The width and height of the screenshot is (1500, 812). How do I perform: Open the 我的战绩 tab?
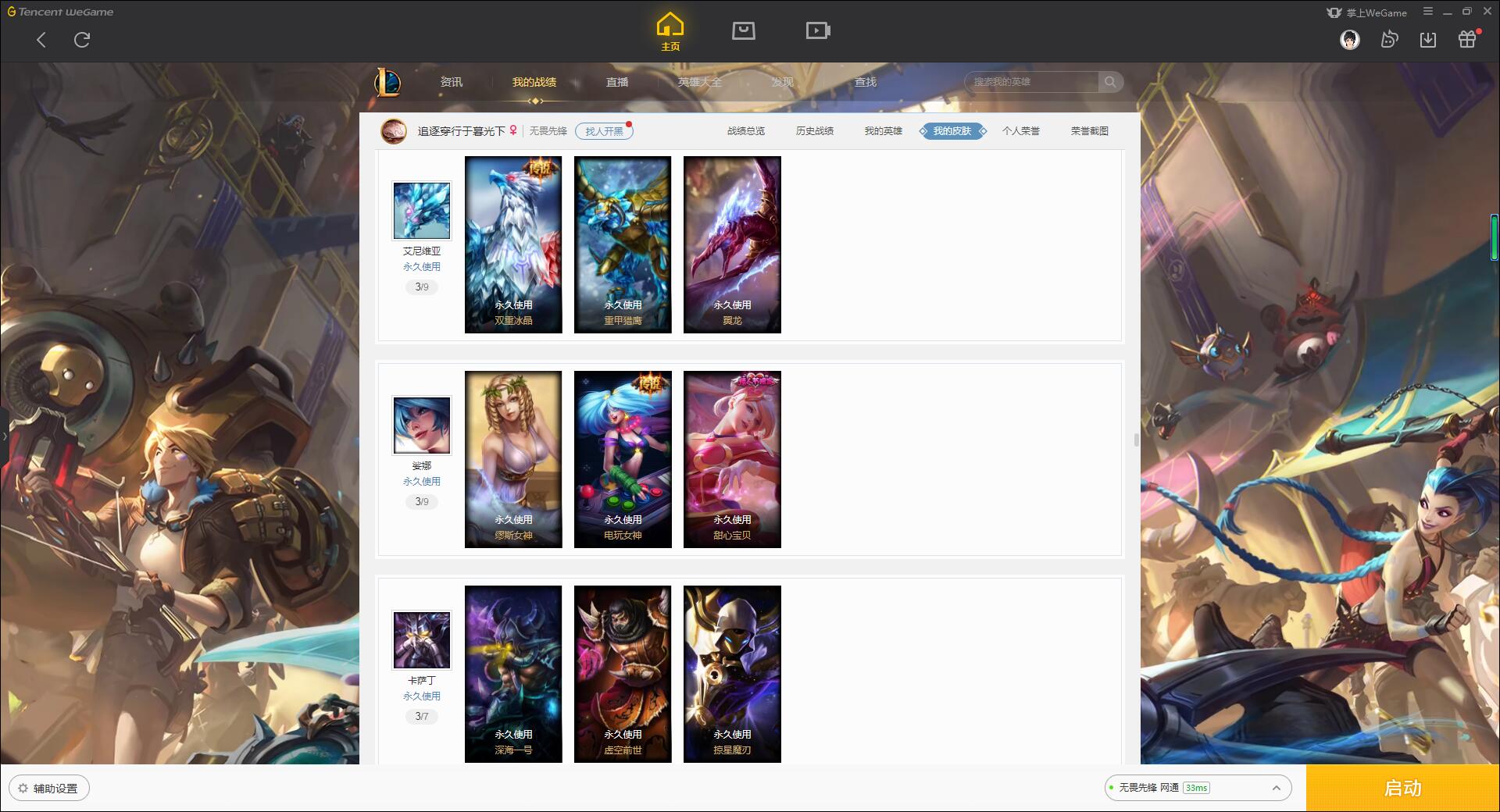point(534,82)
